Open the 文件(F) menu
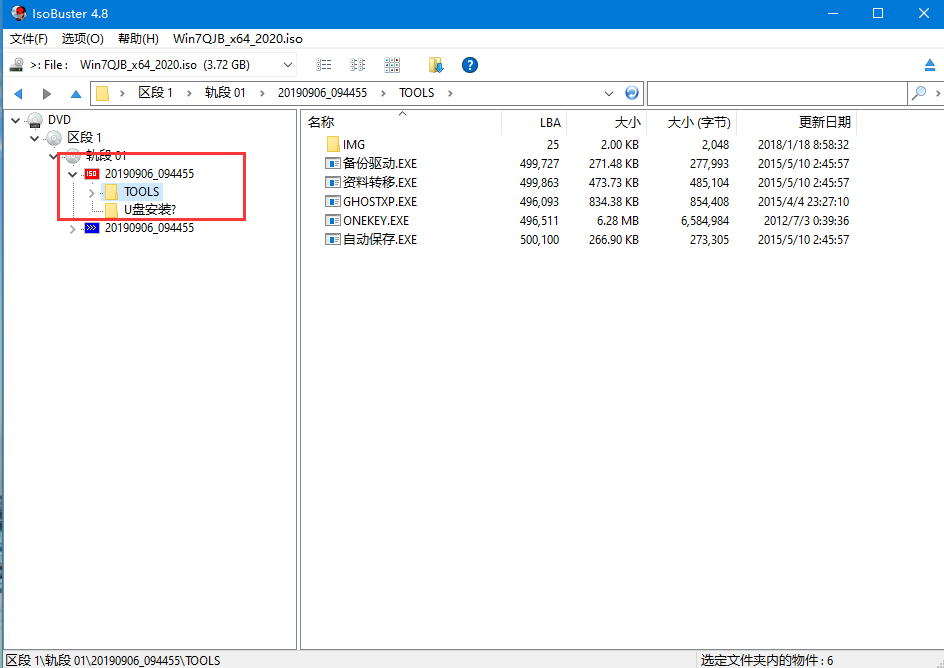944x668 pixels. 29,38
